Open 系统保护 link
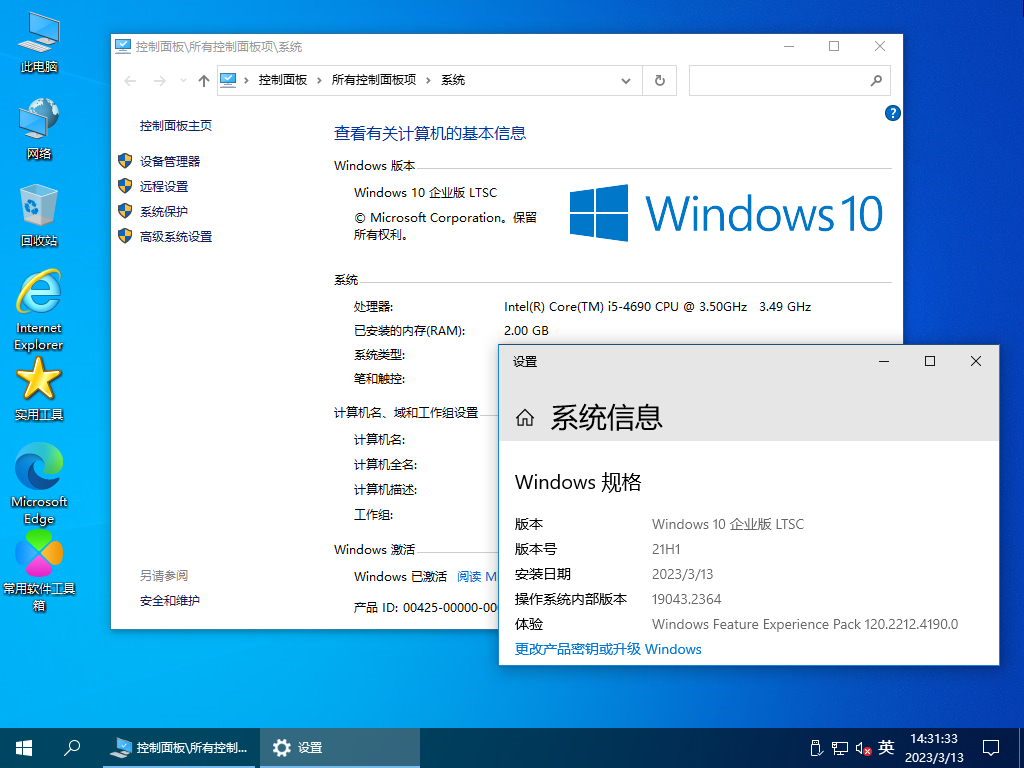This screenshot has width=1024, height=768. coord(163,211)
